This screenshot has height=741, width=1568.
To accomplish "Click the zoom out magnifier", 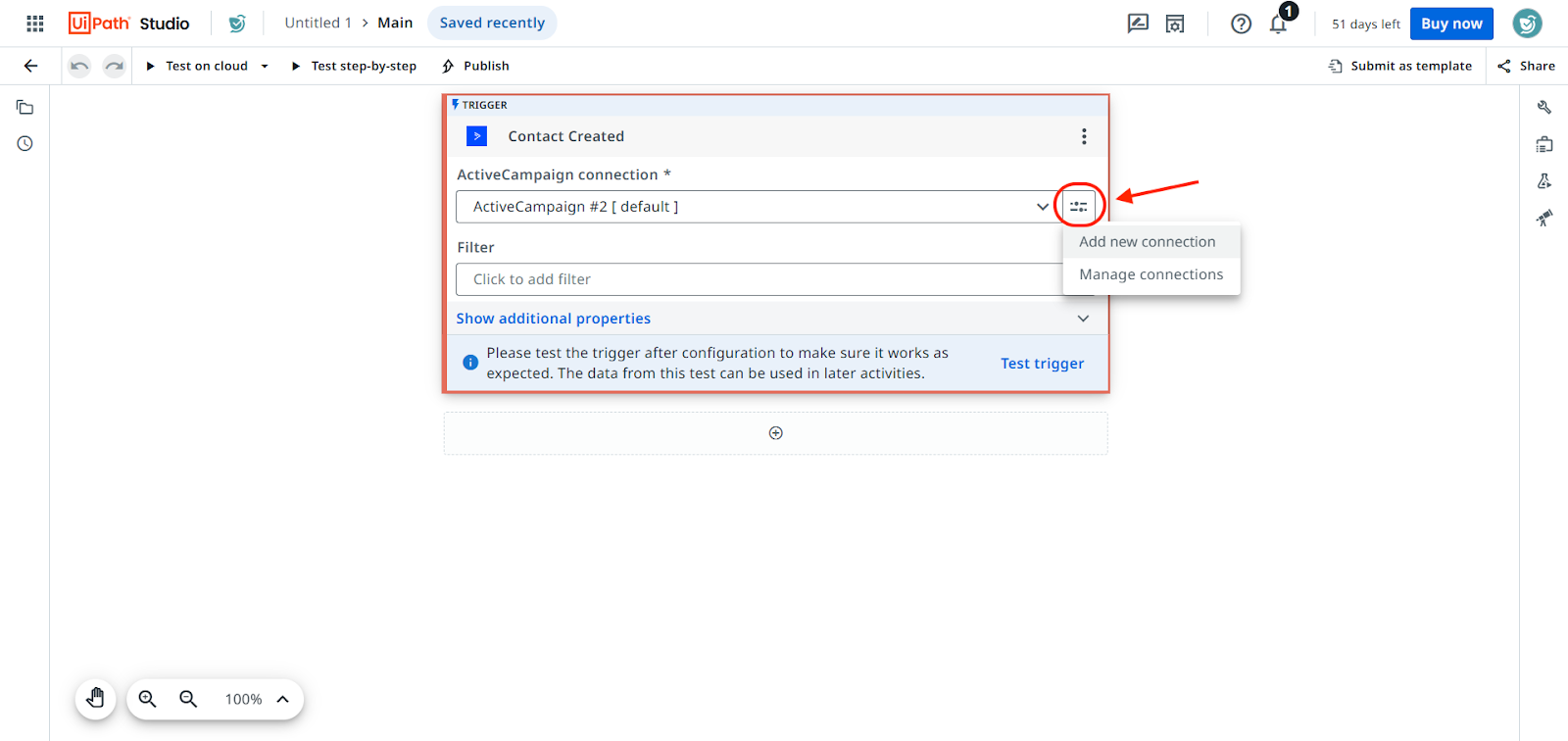I will (x=188, y=699).
